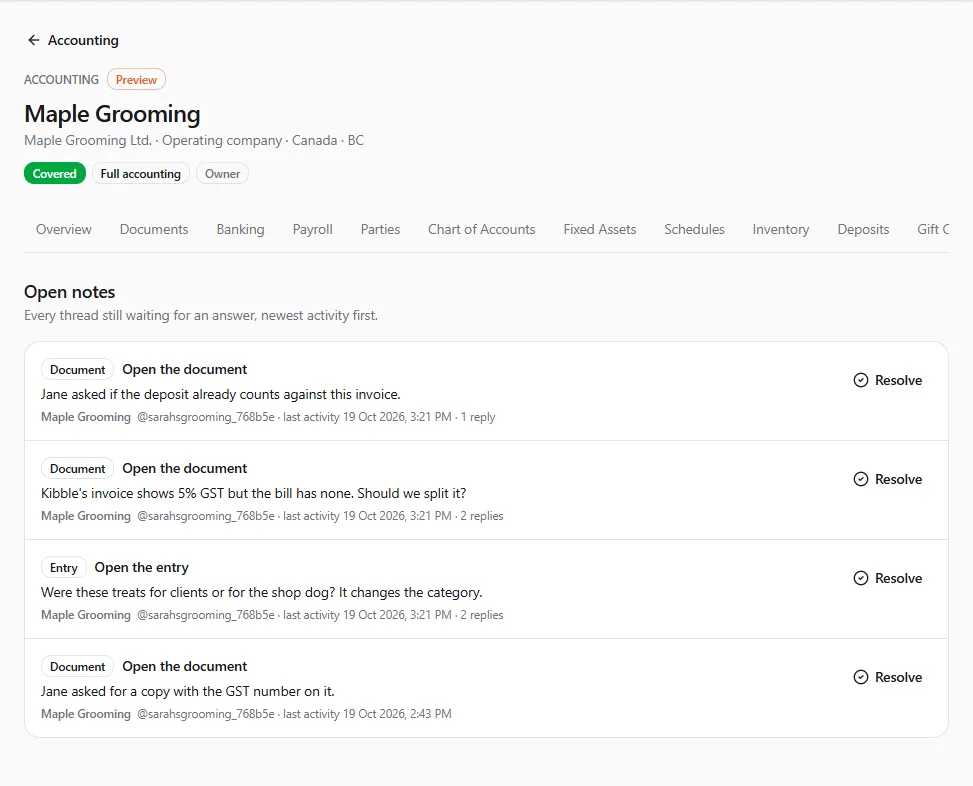The height and width of the screenshot is (786, 973).
Task: Click the Preview badge
Action: point(137,79)
